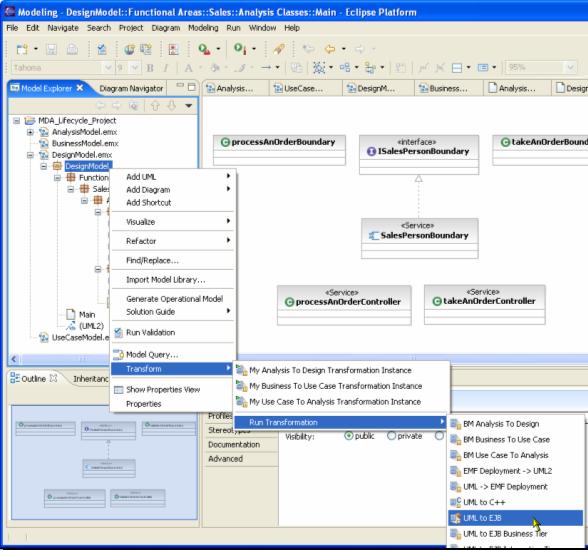The width and height of the screenshot is (588, 550).
Task: Click the Arrange All layout icon
Action: (x=319, y=68)
